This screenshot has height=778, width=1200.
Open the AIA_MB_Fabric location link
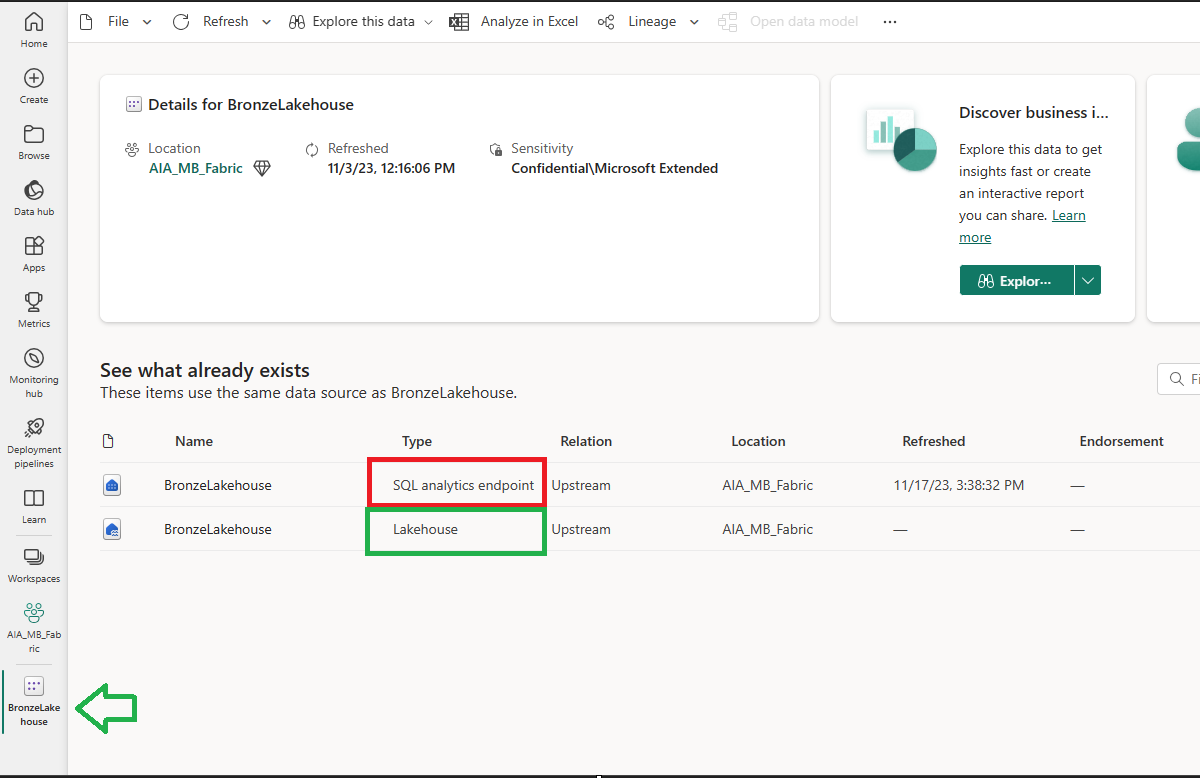click(196, 169)
